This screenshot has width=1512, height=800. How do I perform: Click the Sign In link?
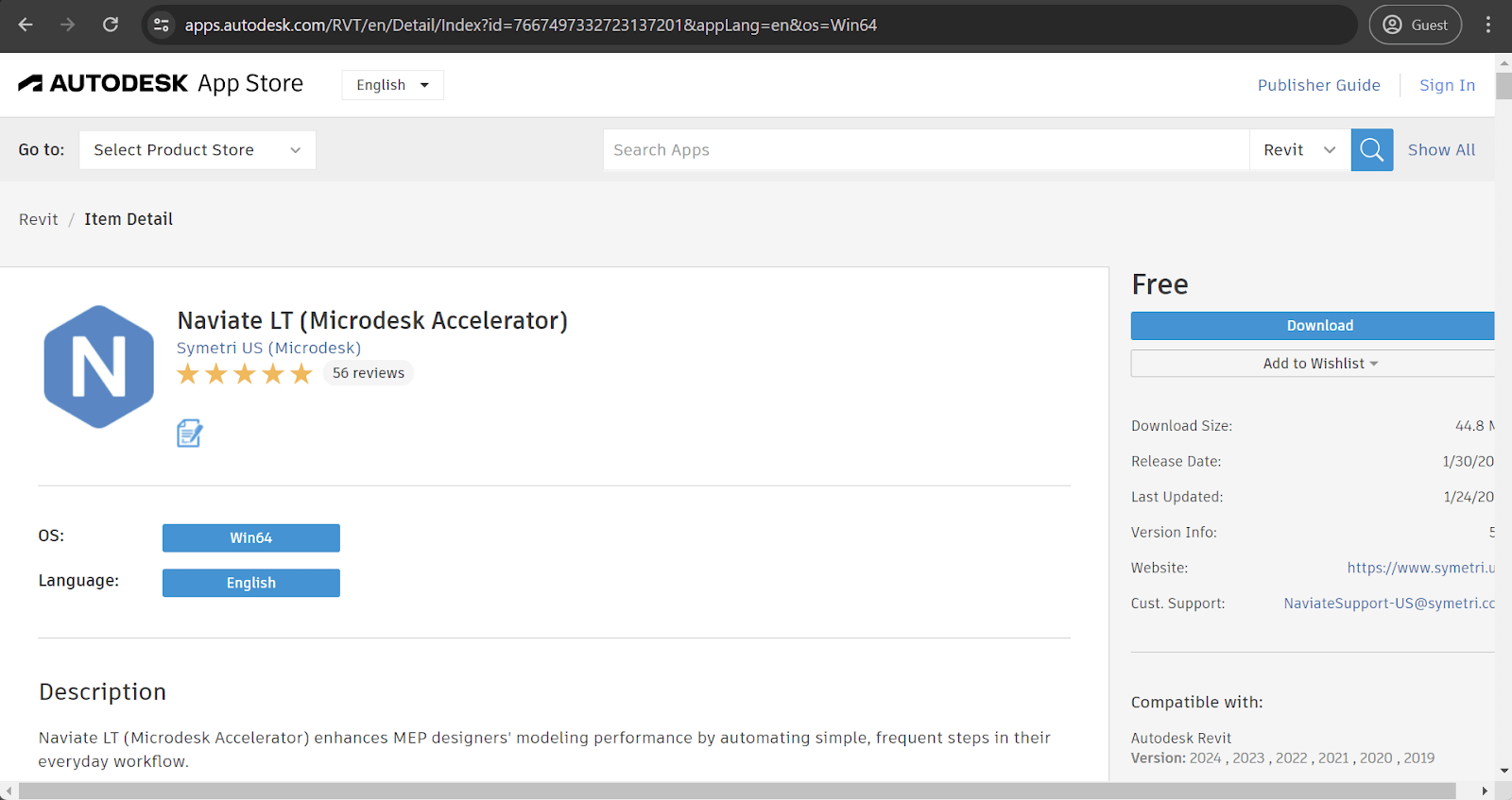pyautogui.click(x=1447, y=85)
